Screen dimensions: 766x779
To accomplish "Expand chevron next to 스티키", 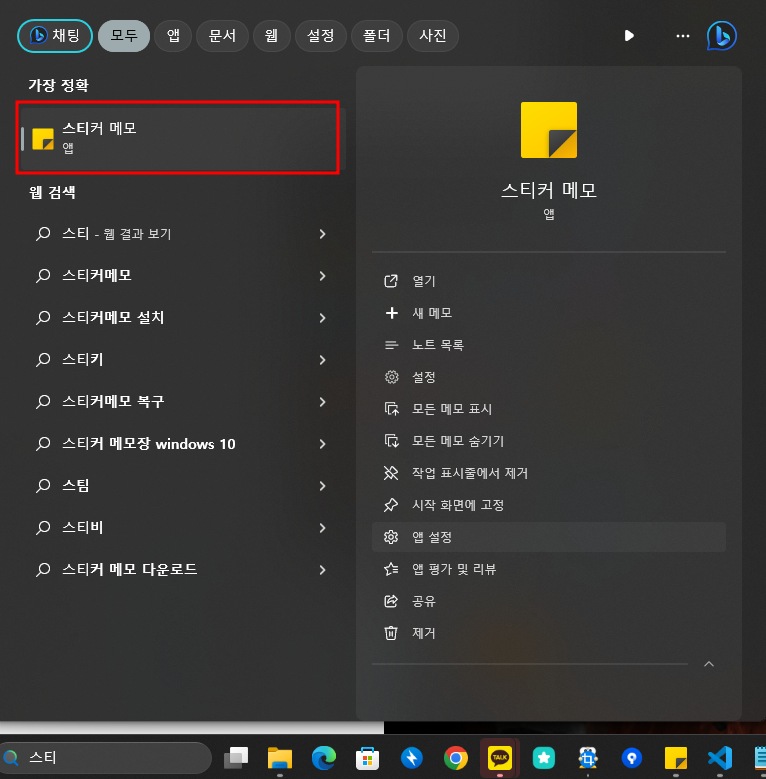I will tap(322, 360).
